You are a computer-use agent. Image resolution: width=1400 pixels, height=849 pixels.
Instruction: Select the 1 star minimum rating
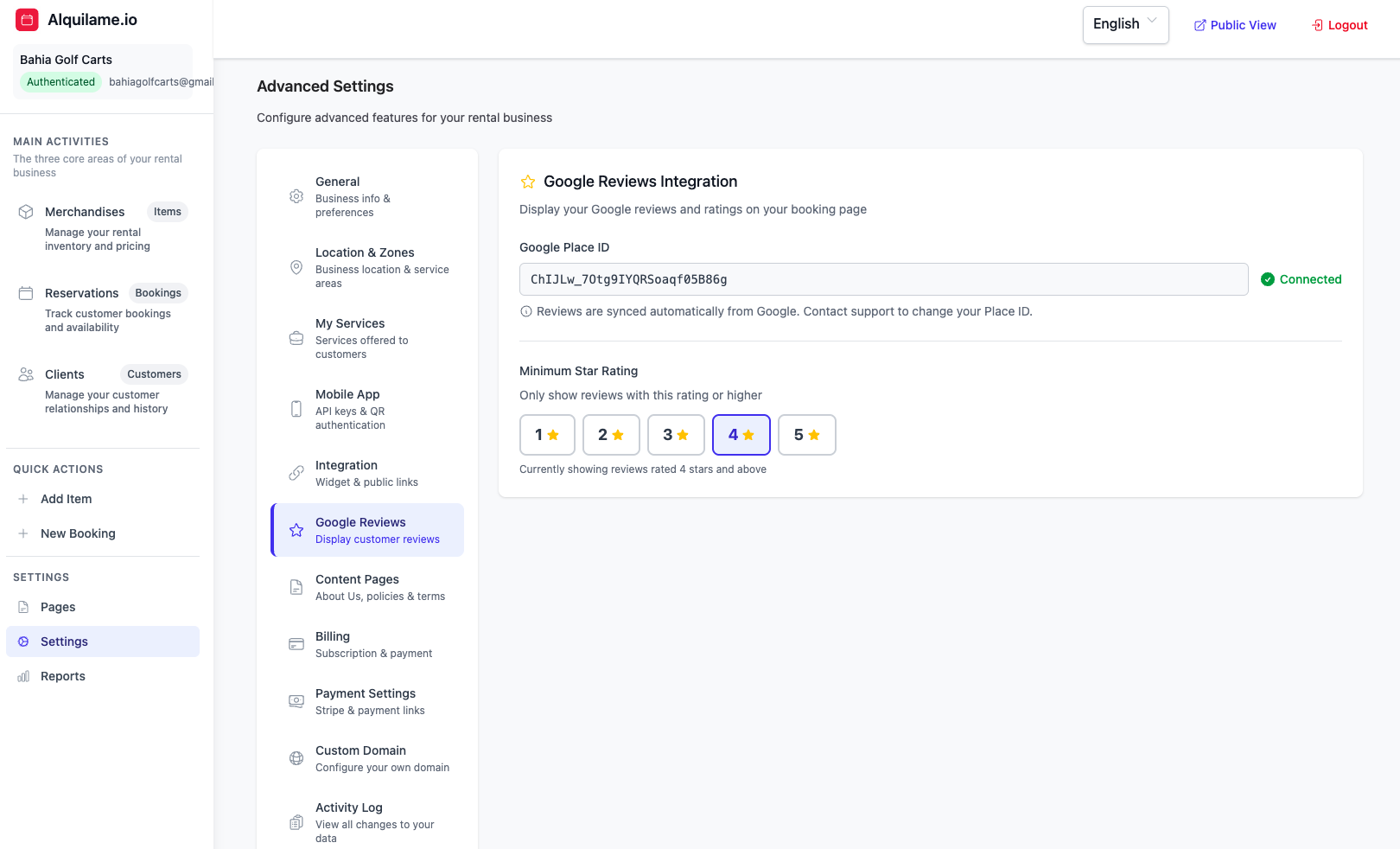547,435
